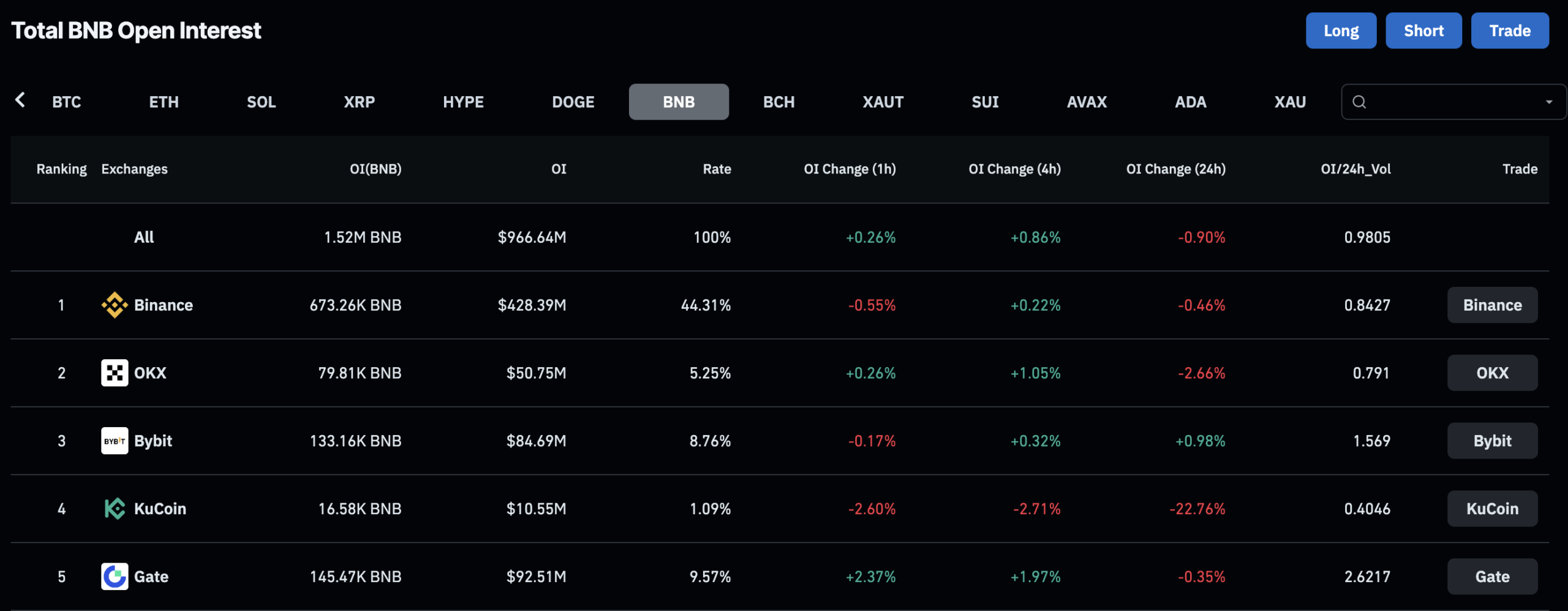Screen dimensions: 1568x611
Task: Switch to the ETH tab
Action: [x=164, y=102]
